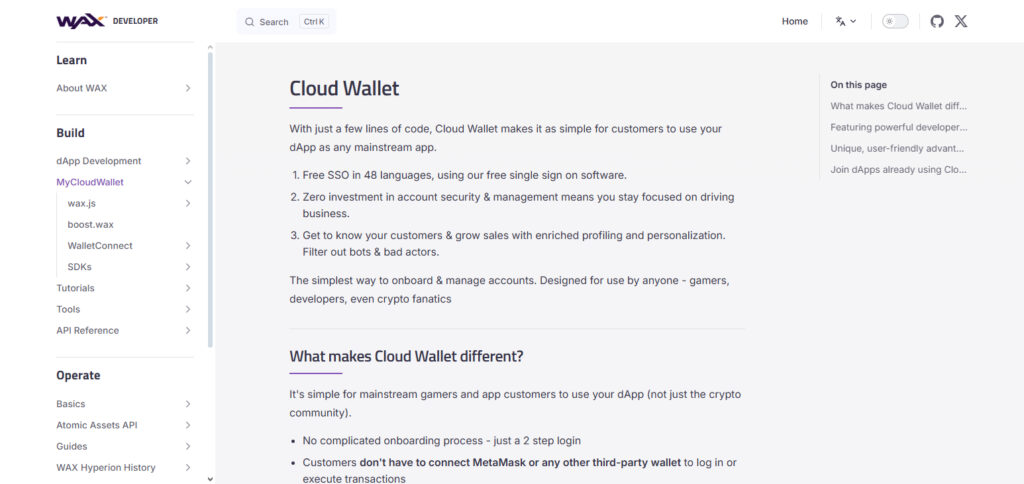Open API Reference sidebar item
Viewport: 1024px width, 484px height.
tap(88, 331)
